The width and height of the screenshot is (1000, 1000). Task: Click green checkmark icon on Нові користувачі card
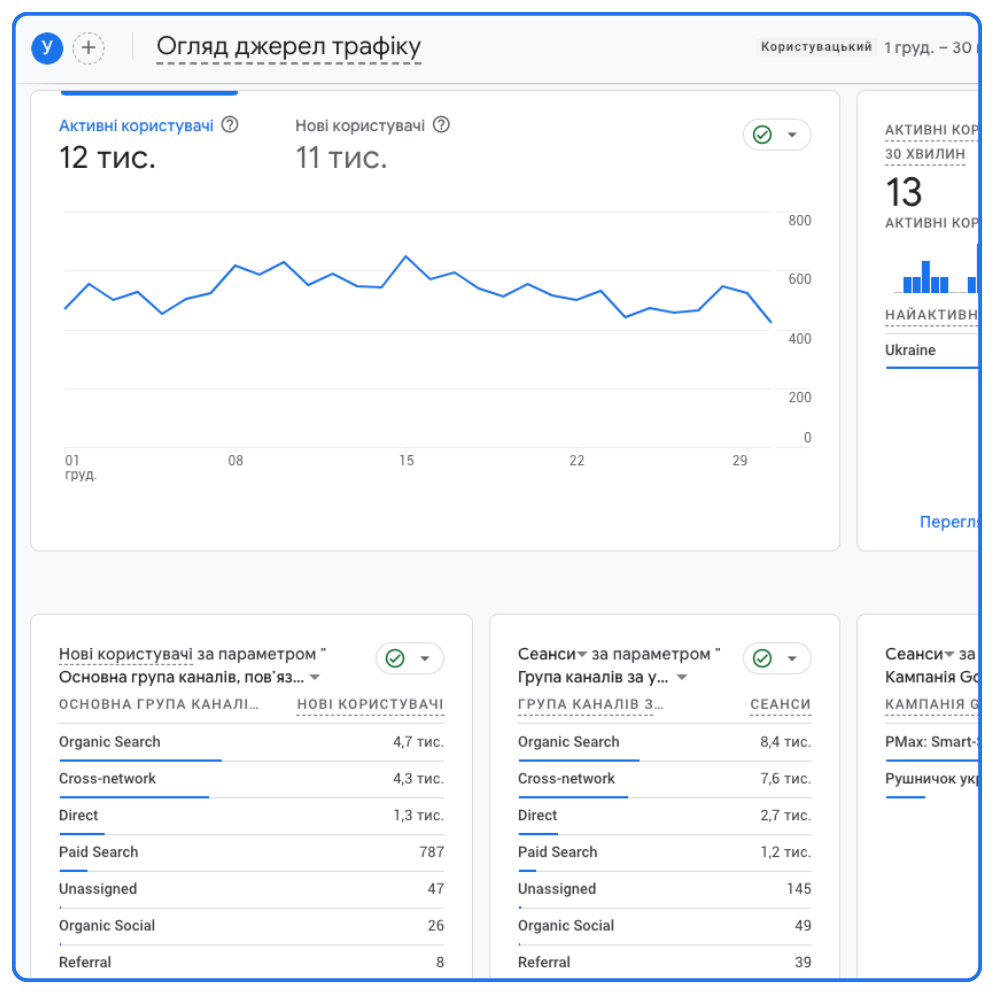click(395, 658)
